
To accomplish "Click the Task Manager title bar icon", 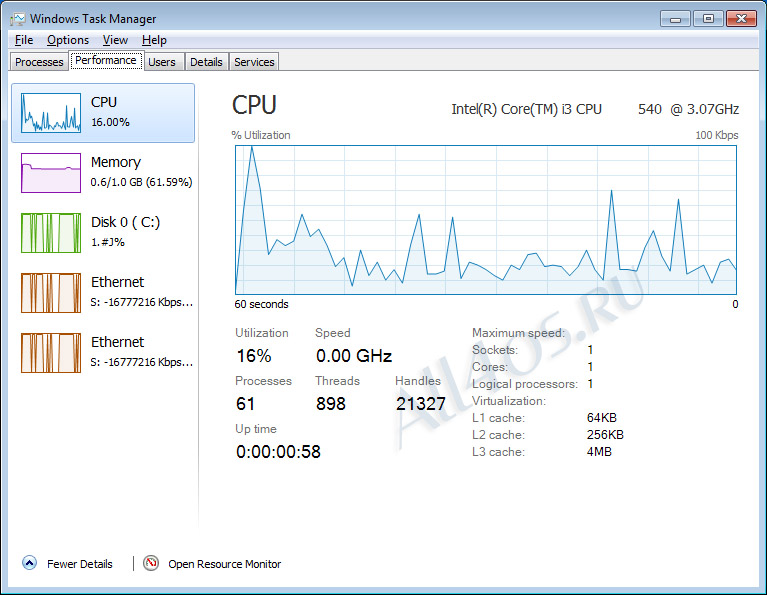I will pos(18,19).
